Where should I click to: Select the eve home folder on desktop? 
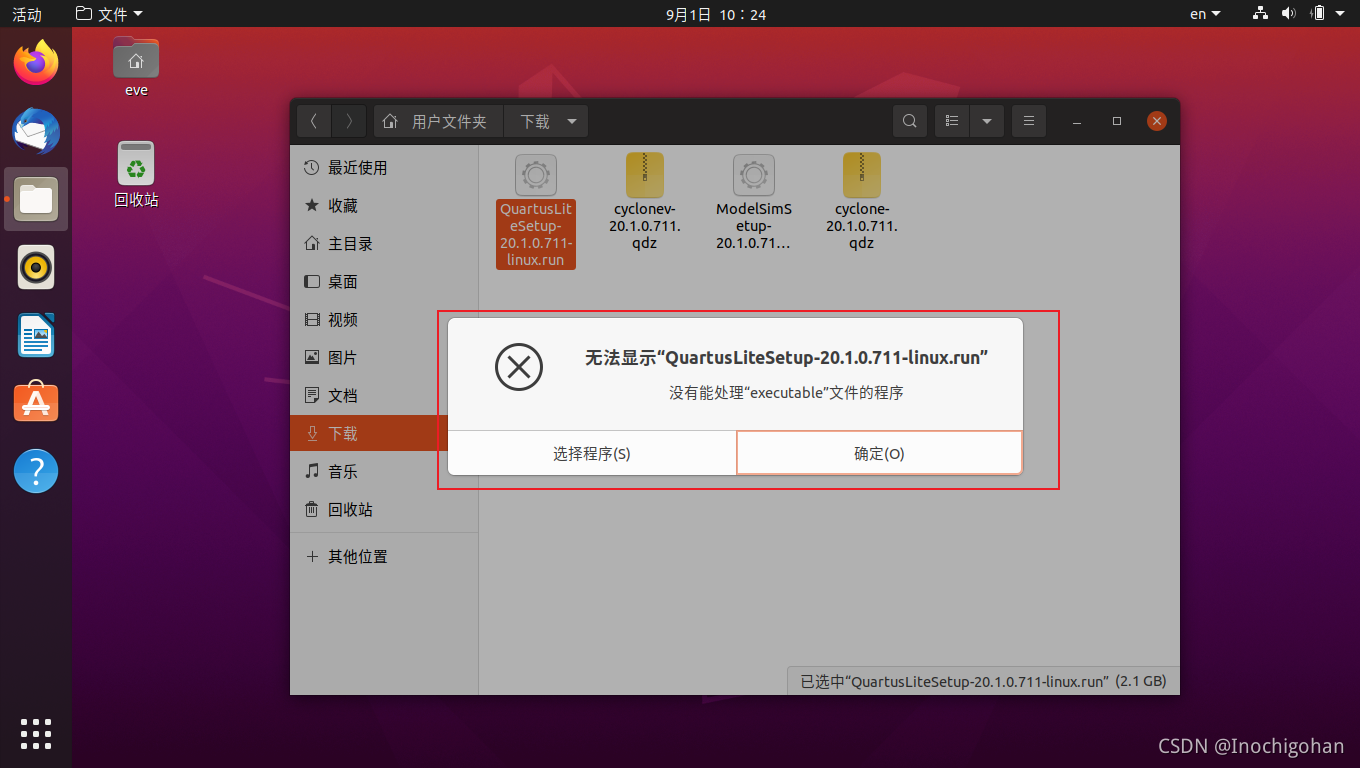click(x=136, y=67)
